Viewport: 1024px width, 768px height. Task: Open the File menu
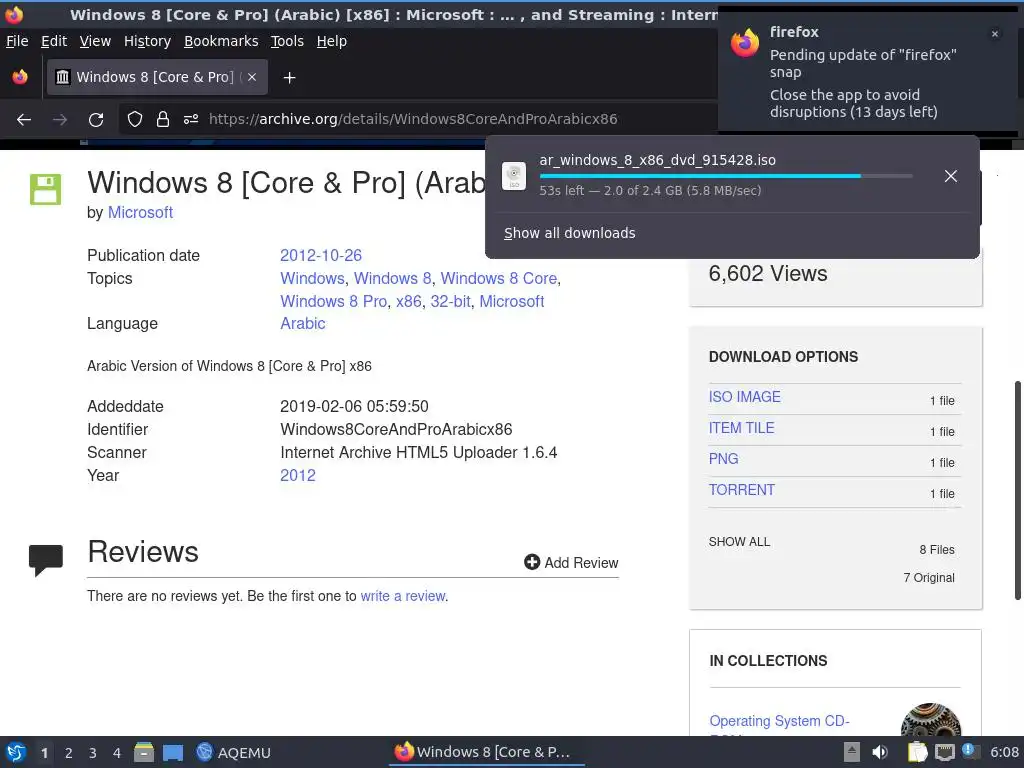point(17,41)
